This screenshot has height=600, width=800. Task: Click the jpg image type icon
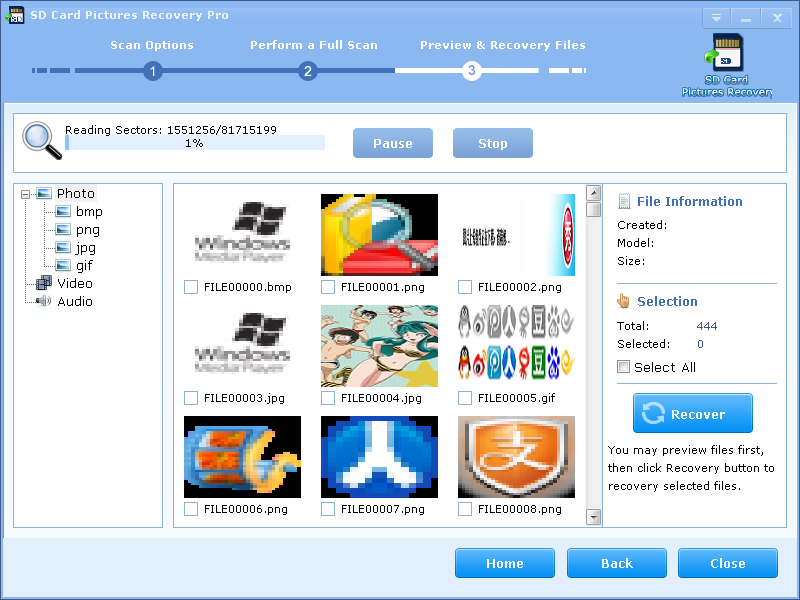63,247
